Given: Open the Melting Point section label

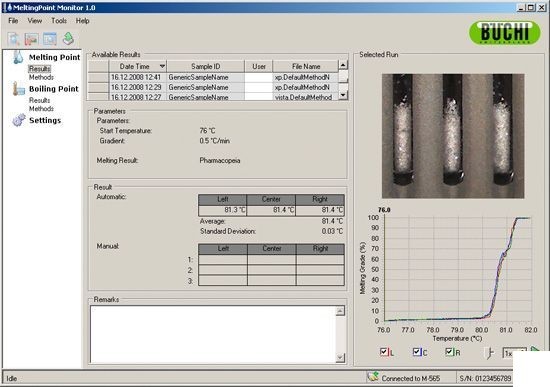Looking at the screenshot, I should coord(54,57).
